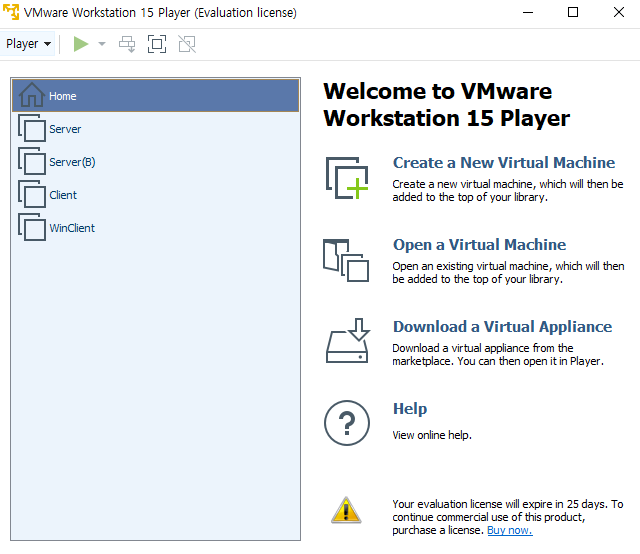Click the Unity mode toolbar icon
This screenshot has width=640, height=554.
pyautogui.click(x=187, y=44)
